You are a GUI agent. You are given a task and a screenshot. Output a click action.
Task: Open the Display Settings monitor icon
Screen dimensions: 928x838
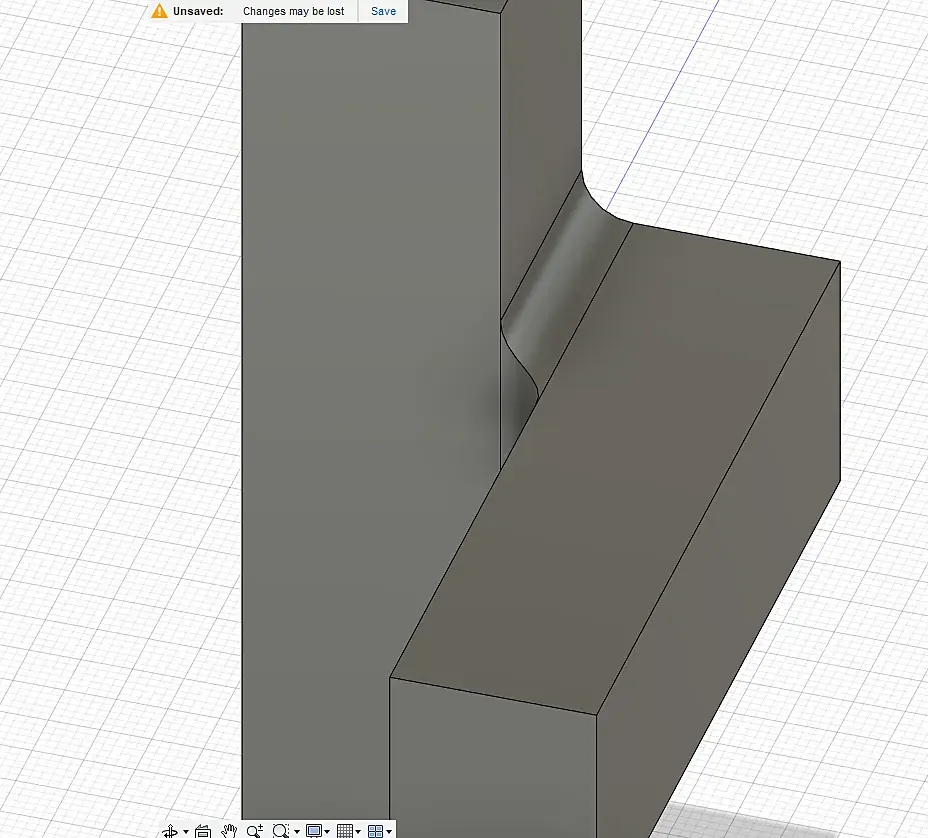314,831
